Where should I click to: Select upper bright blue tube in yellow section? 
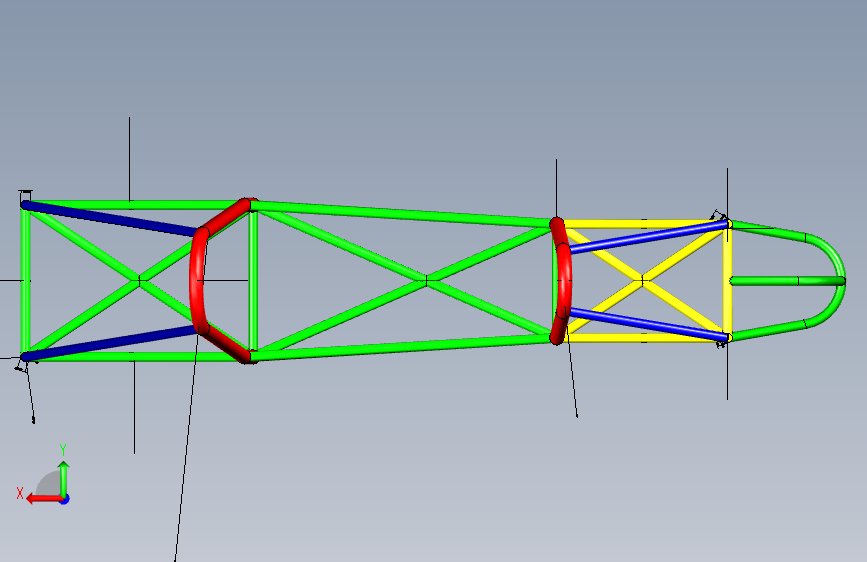(x=648, y=237)
